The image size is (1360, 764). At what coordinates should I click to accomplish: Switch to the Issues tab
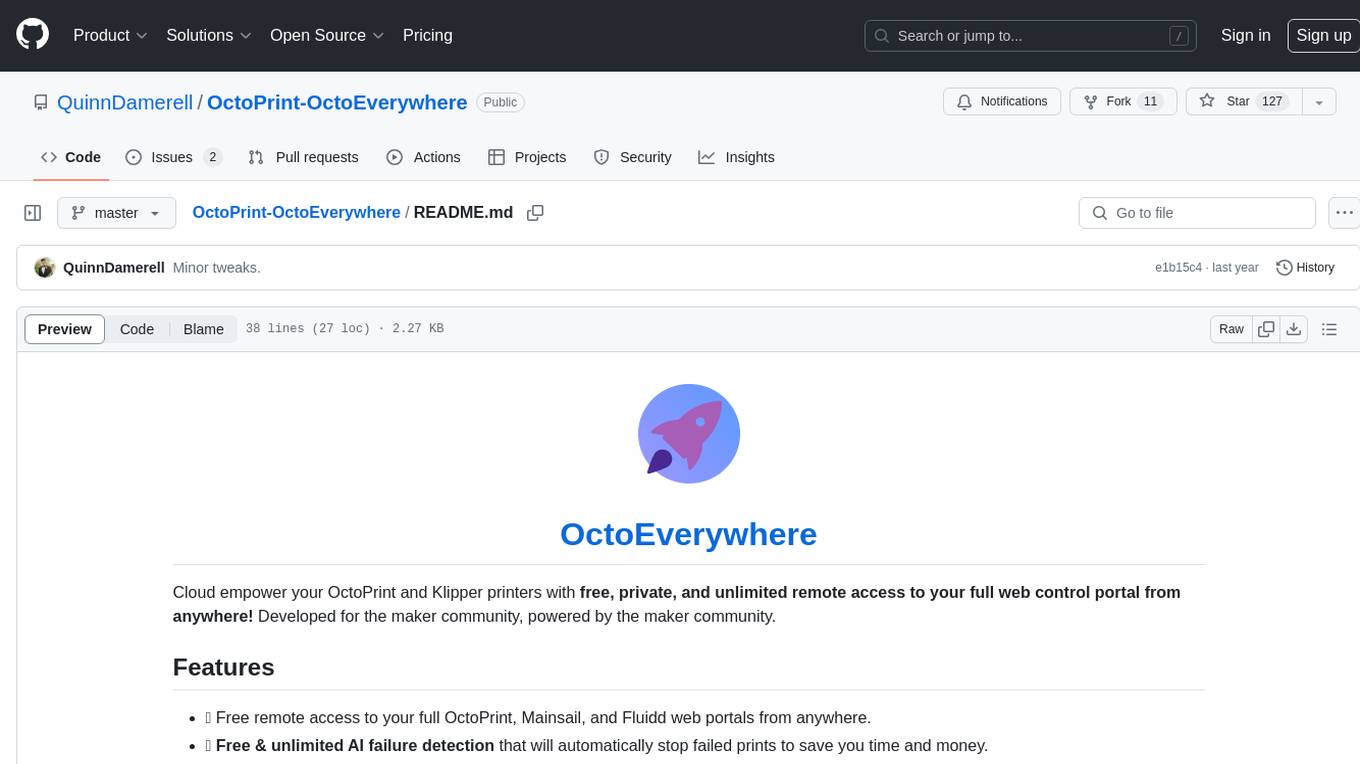(x=172, y=157)
